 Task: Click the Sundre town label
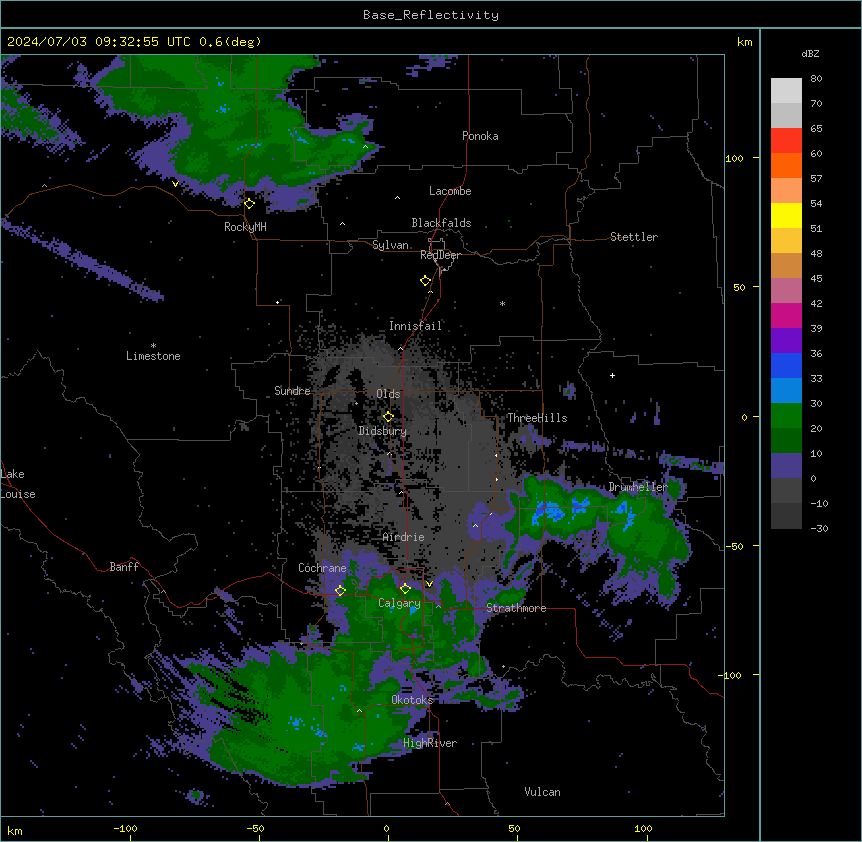coord(292,391)
